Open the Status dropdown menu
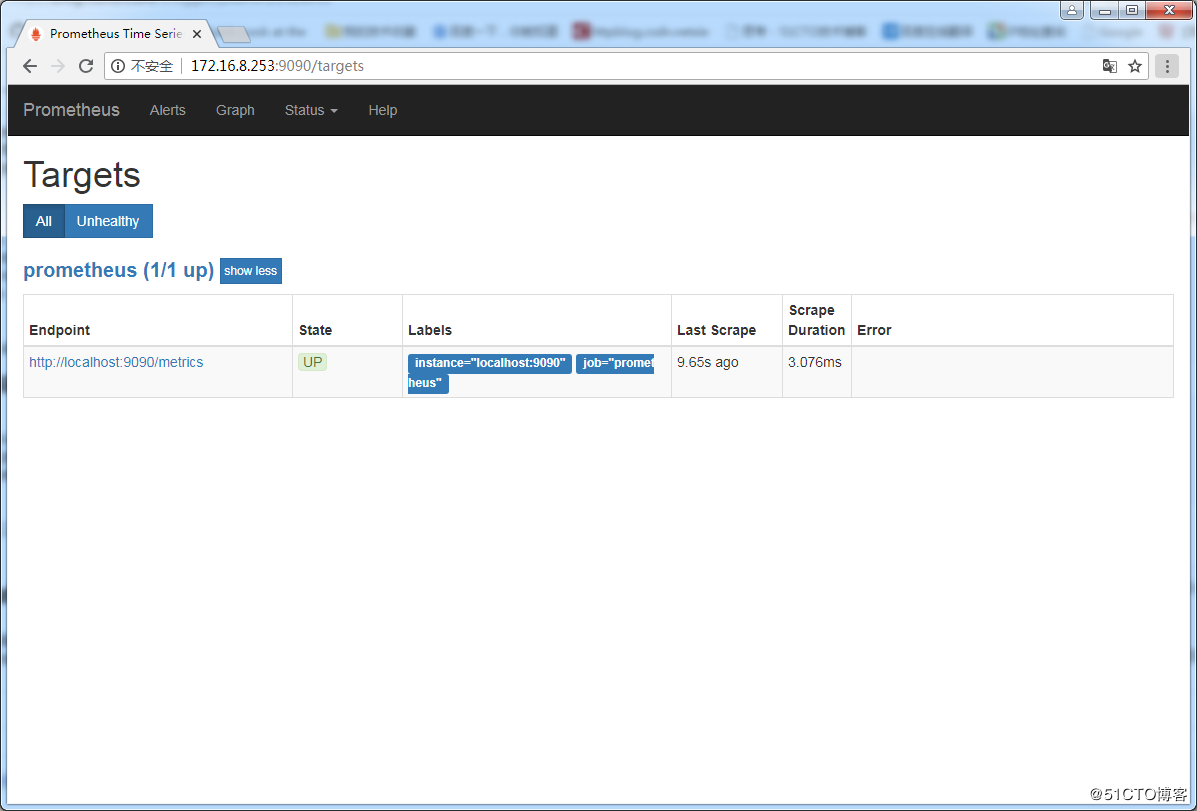The width and height of the screenshot is (1197, 811). point(310,110)
